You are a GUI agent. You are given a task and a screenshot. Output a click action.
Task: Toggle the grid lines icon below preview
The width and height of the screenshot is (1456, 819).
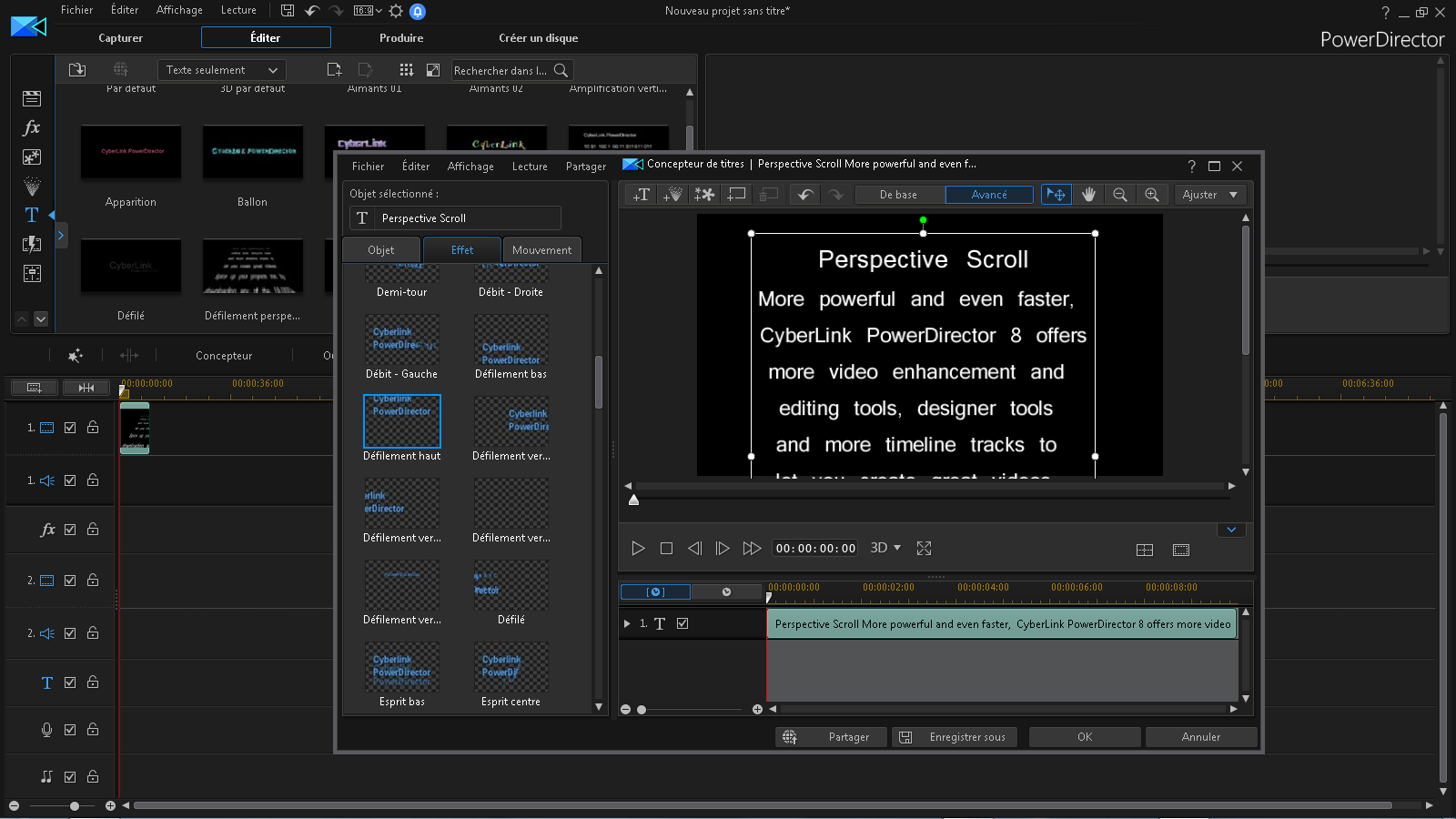click(x=1145, y=550)
